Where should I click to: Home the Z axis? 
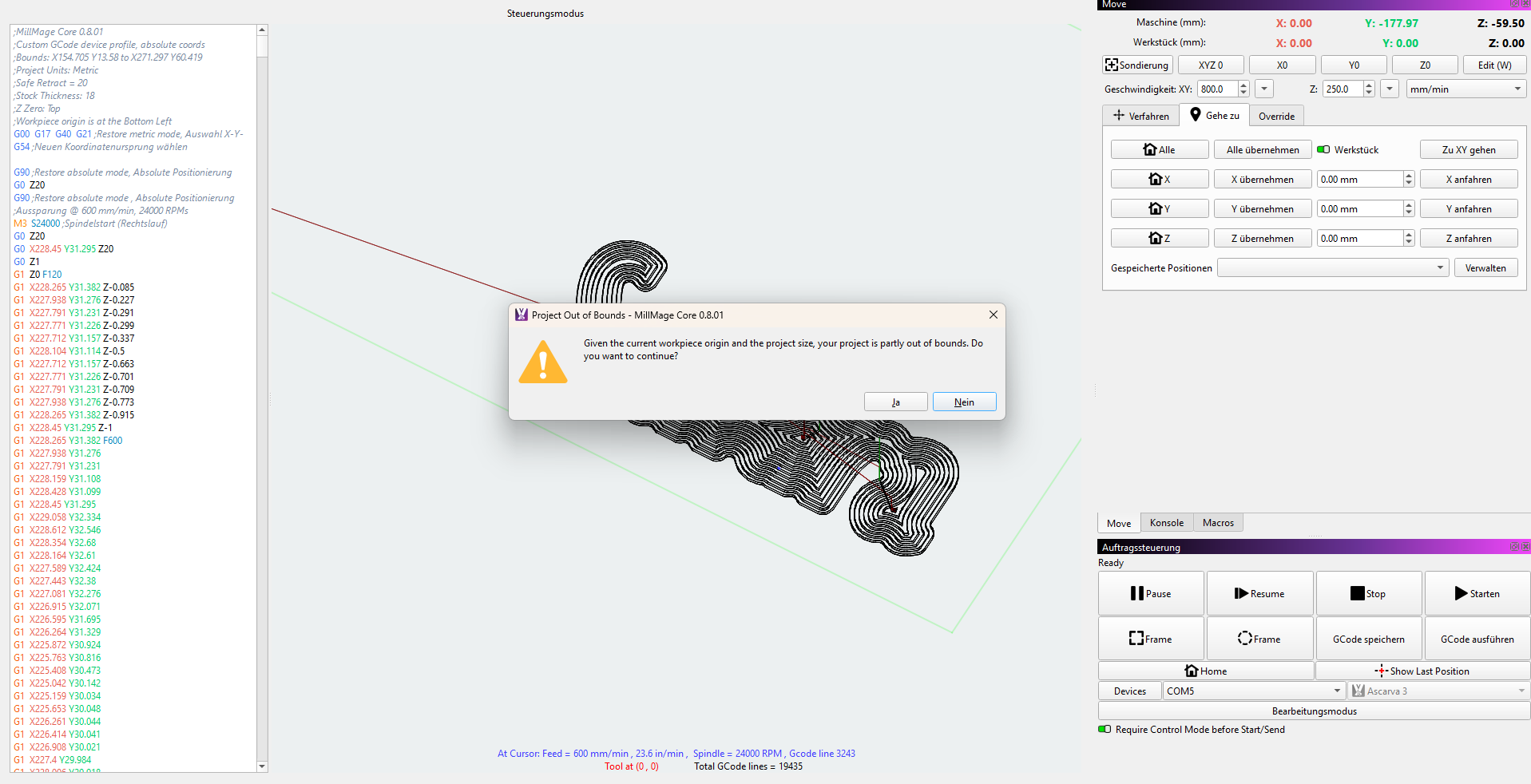point(1159,239)
